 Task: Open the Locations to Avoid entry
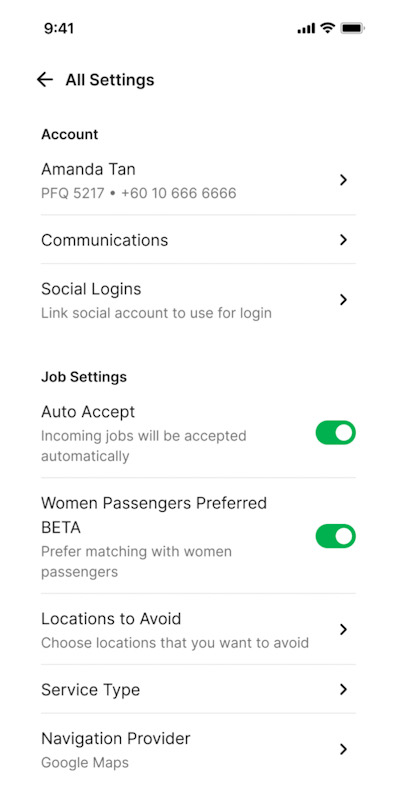click(x=198, y=630)
